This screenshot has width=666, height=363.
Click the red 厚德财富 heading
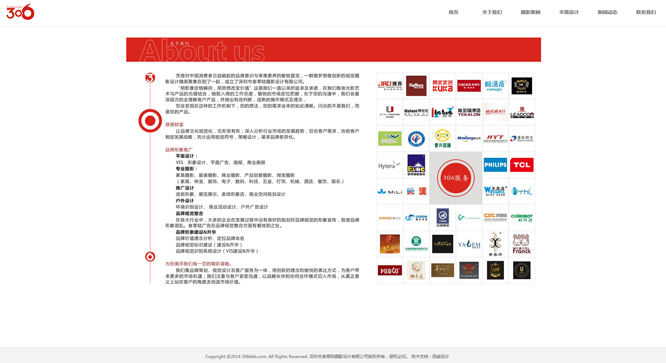pos(174,124)
